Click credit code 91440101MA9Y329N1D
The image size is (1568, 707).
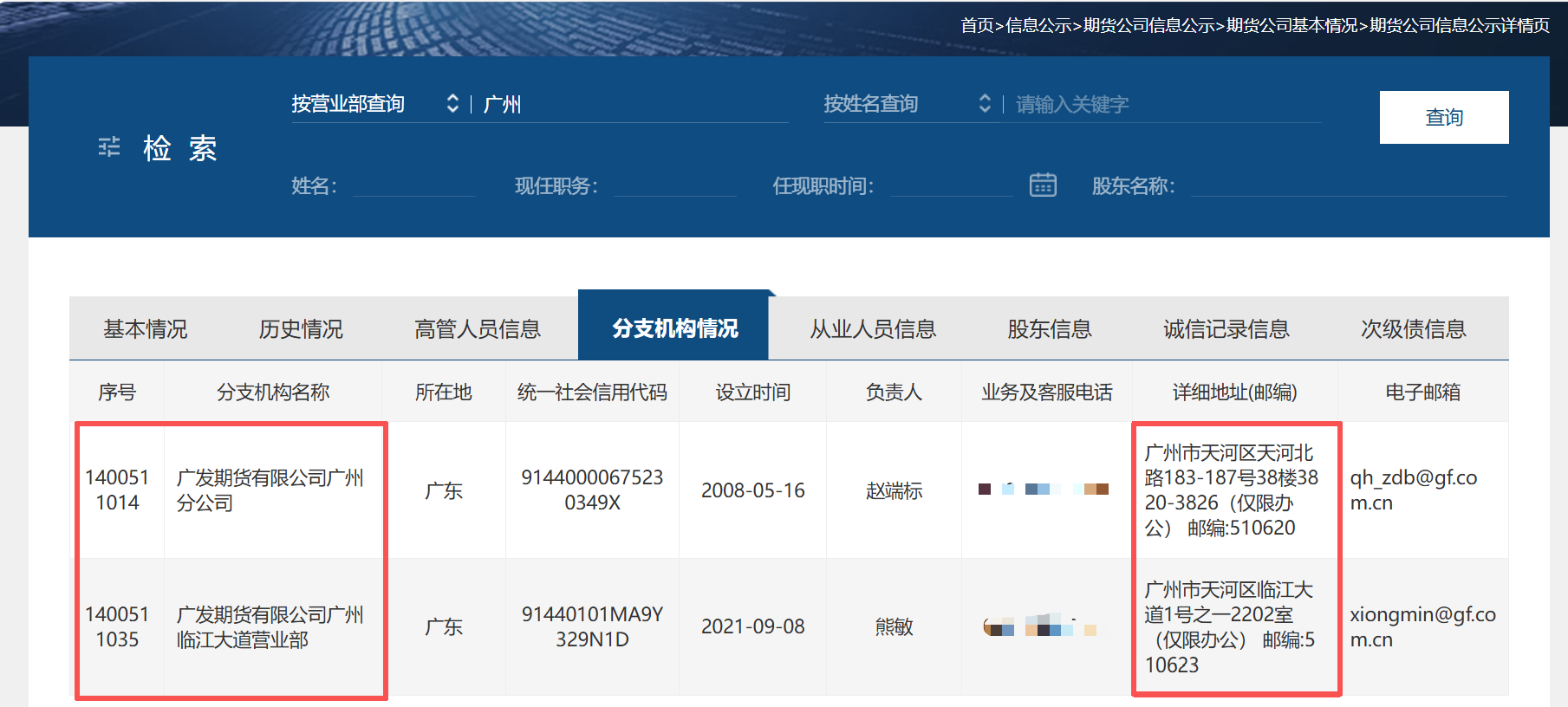(592, 627)
